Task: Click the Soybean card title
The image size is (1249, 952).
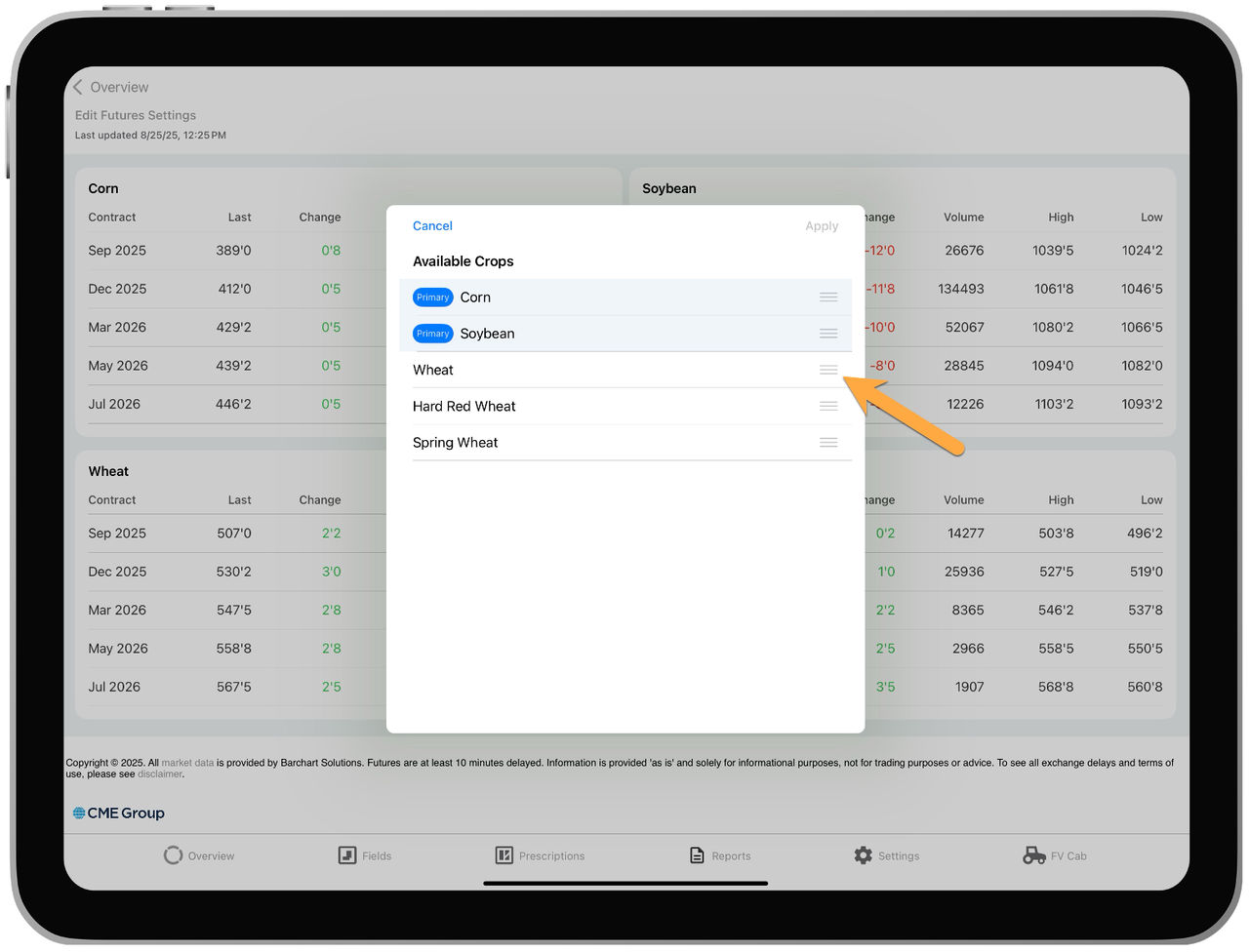Action: click(x=669, y=188)
